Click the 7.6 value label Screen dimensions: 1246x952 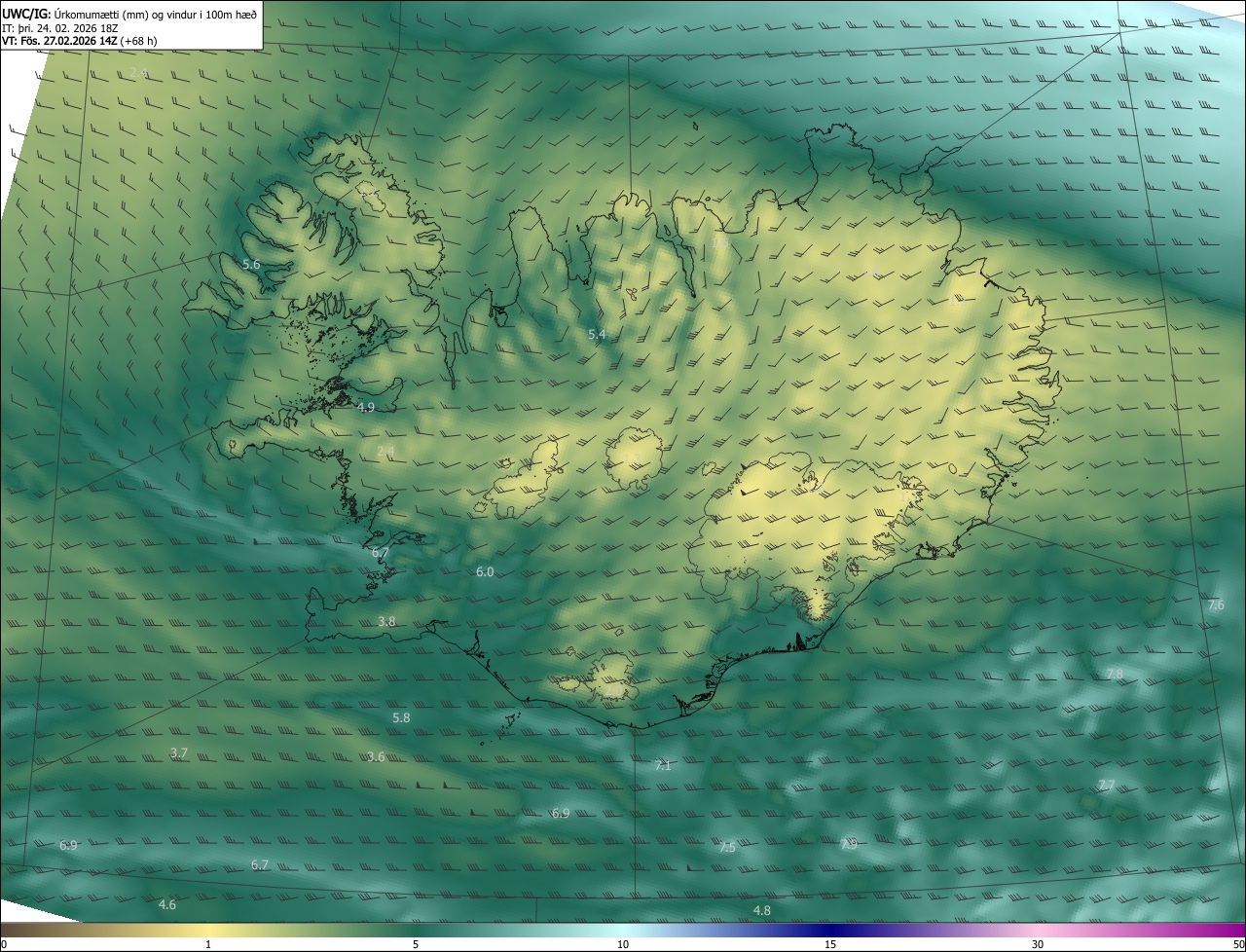coord(1216,605)
